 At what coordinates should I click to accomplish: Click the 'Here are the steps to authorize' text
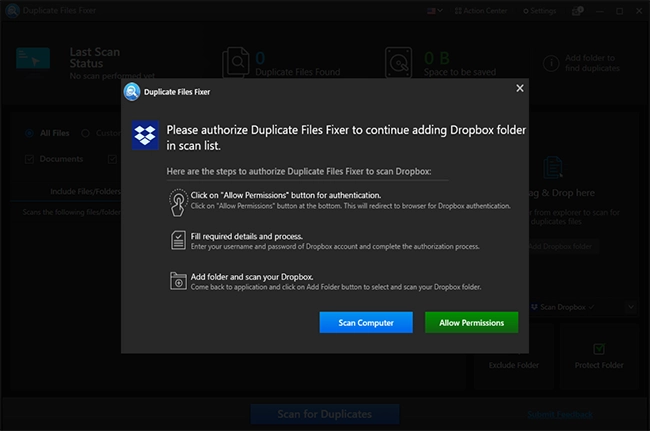[x=298, y=171]
